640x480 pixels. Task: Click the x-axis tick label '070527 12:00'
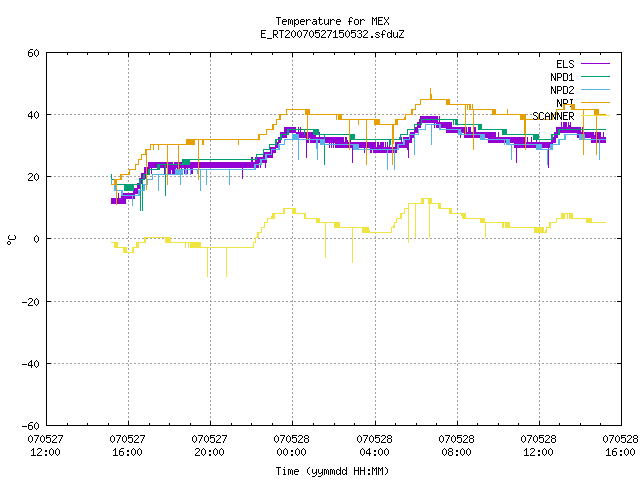[45, 446]
